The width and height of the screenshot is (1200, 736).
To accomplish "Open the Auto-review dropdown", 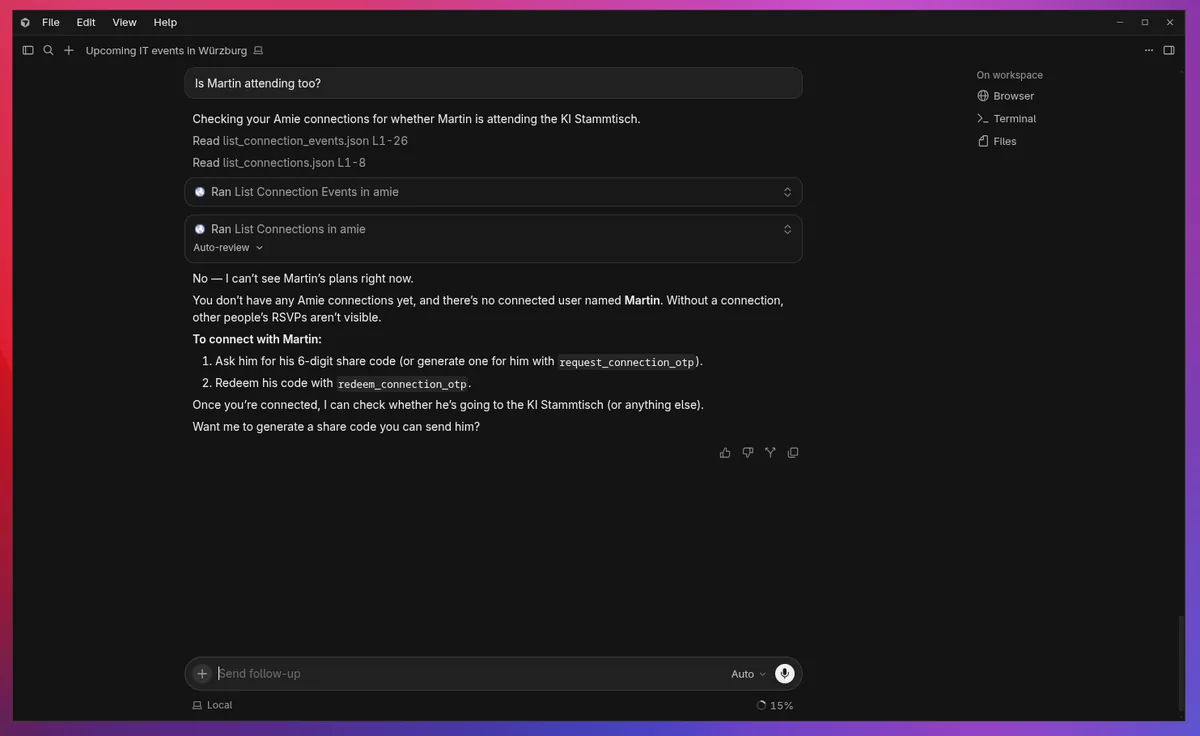I will coord(228,248).
